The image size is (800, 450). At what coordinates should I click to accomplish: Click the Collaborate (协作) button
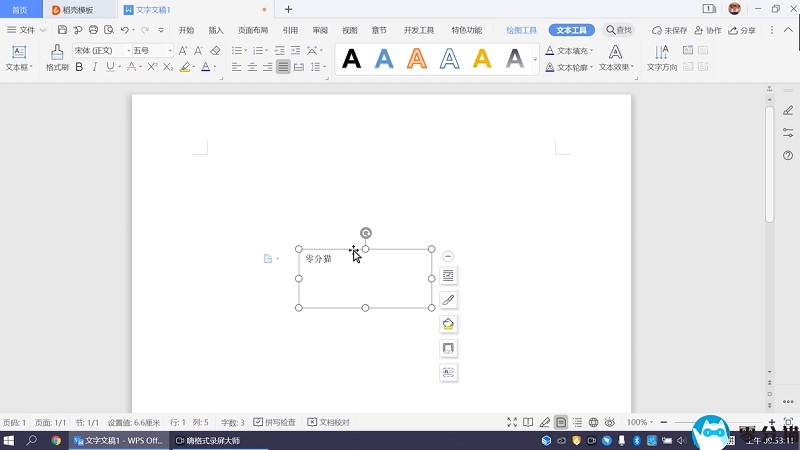(708, 30)
